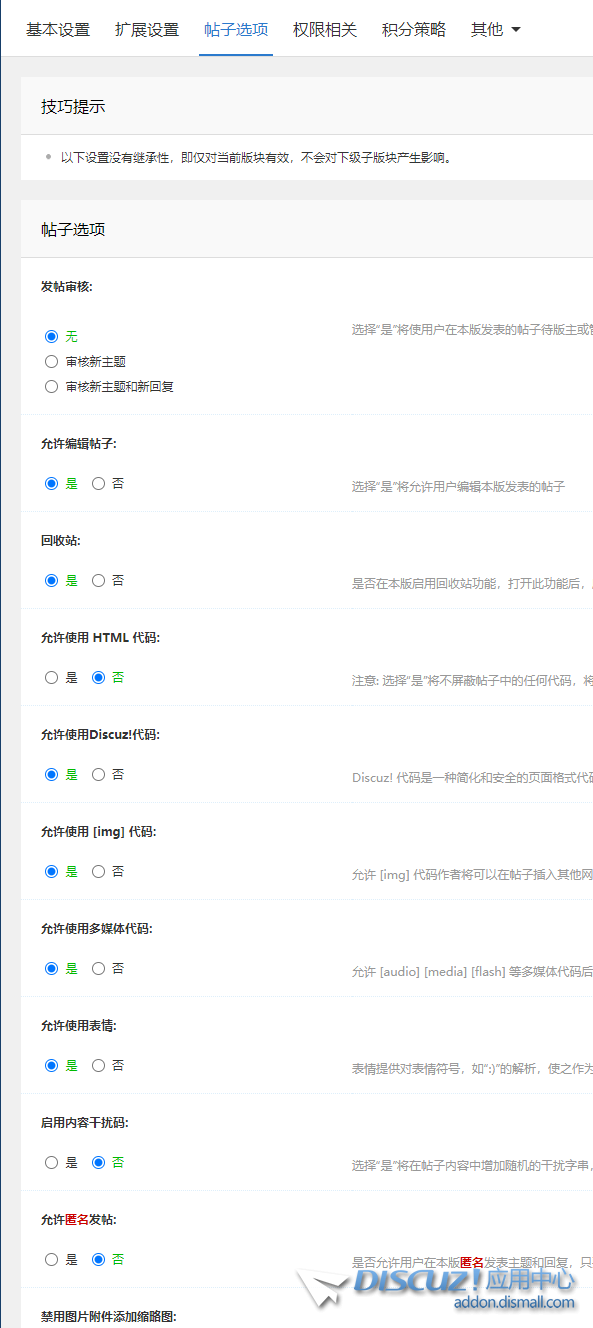Expand the 其他 dropdown menu
Screen dimensions: 593x1328
pyautogui.click(x=496, y=29)
